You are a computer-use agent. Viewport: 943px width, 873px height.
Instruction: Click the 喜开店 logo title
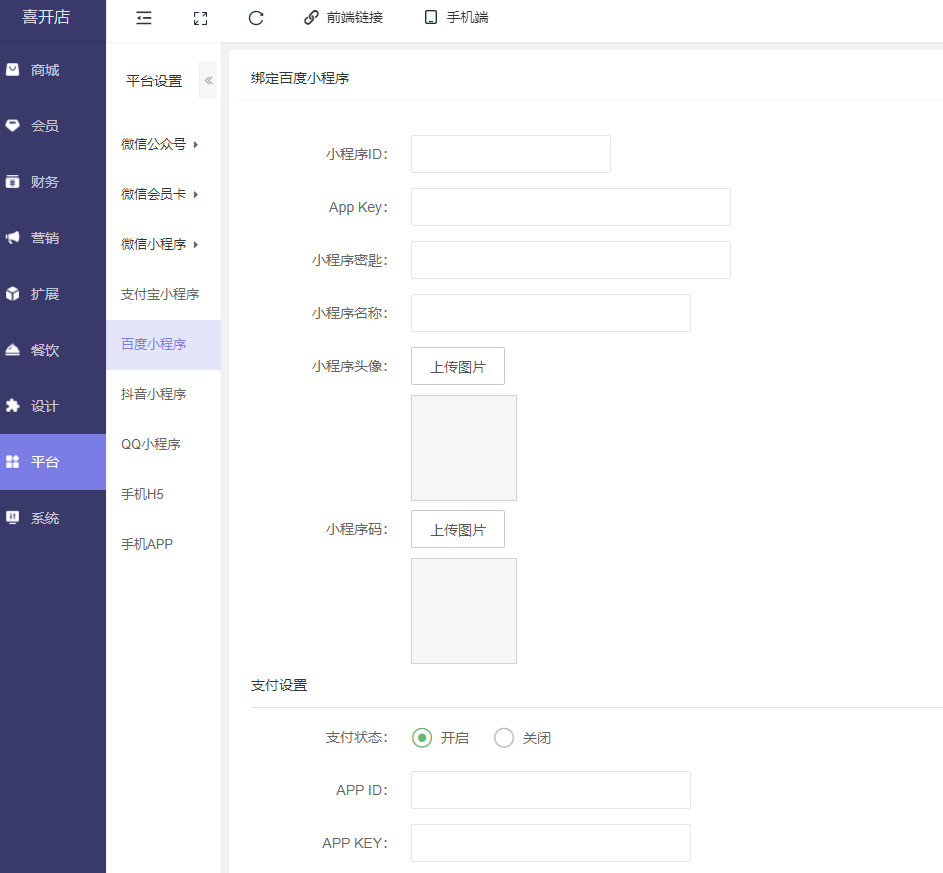pyautogui.click(x=46, y=17)
